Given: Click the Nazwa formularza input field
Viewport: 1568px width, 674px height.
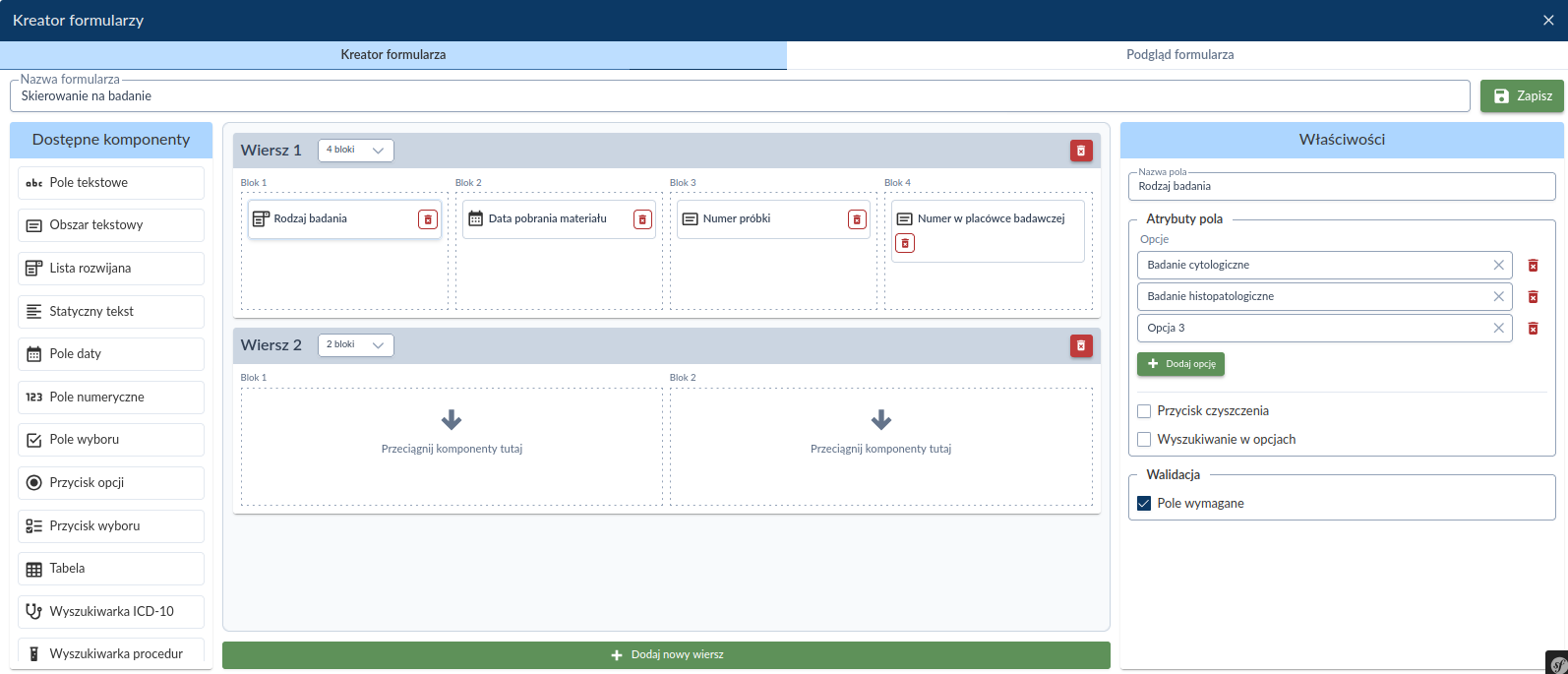Looking at the screenshot, I should (738, 96).
